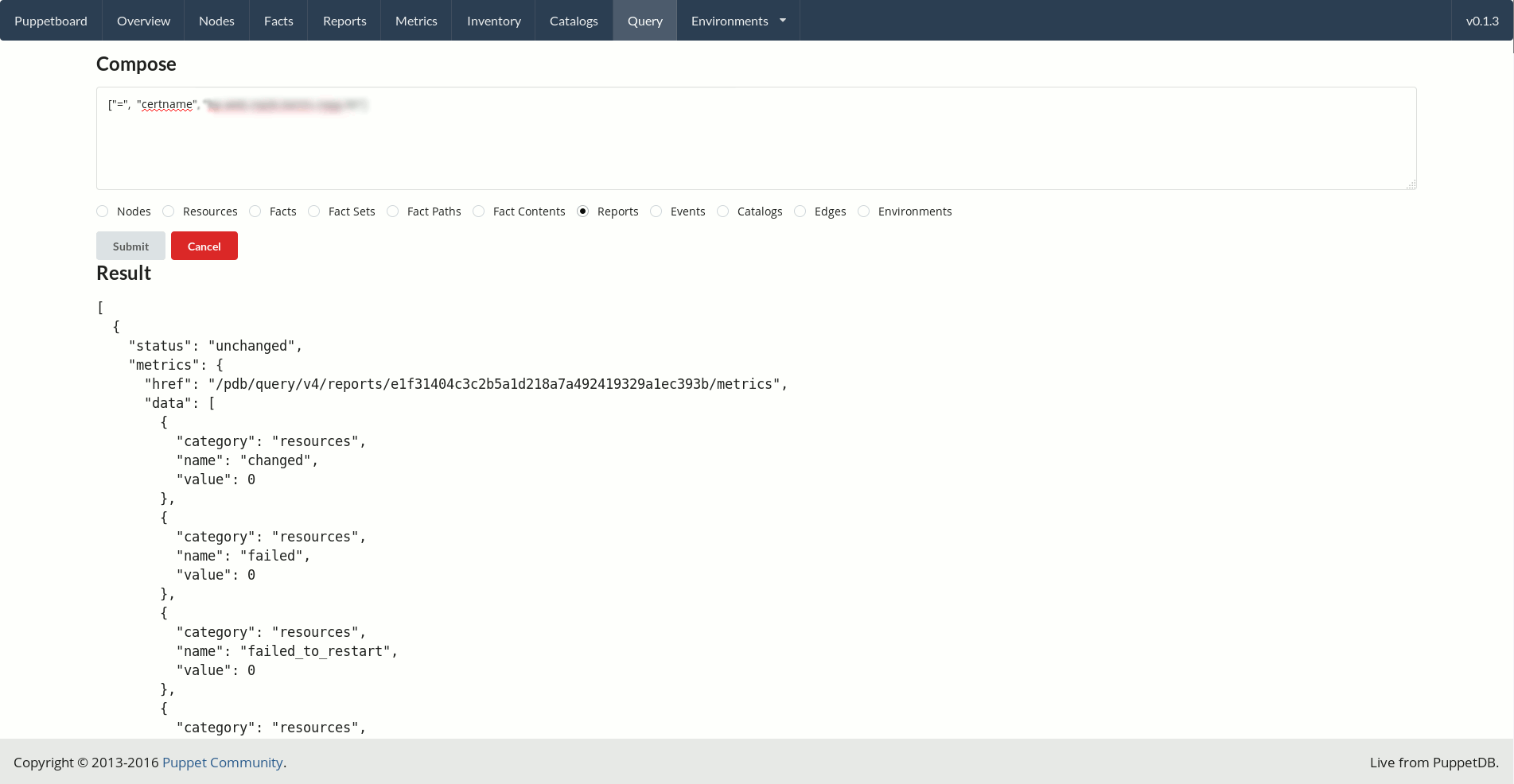The width and height of the screenshot is (1514, 784).
Task: Go to the Overview page
Action: pyautogui.click(x=143, y=21)
